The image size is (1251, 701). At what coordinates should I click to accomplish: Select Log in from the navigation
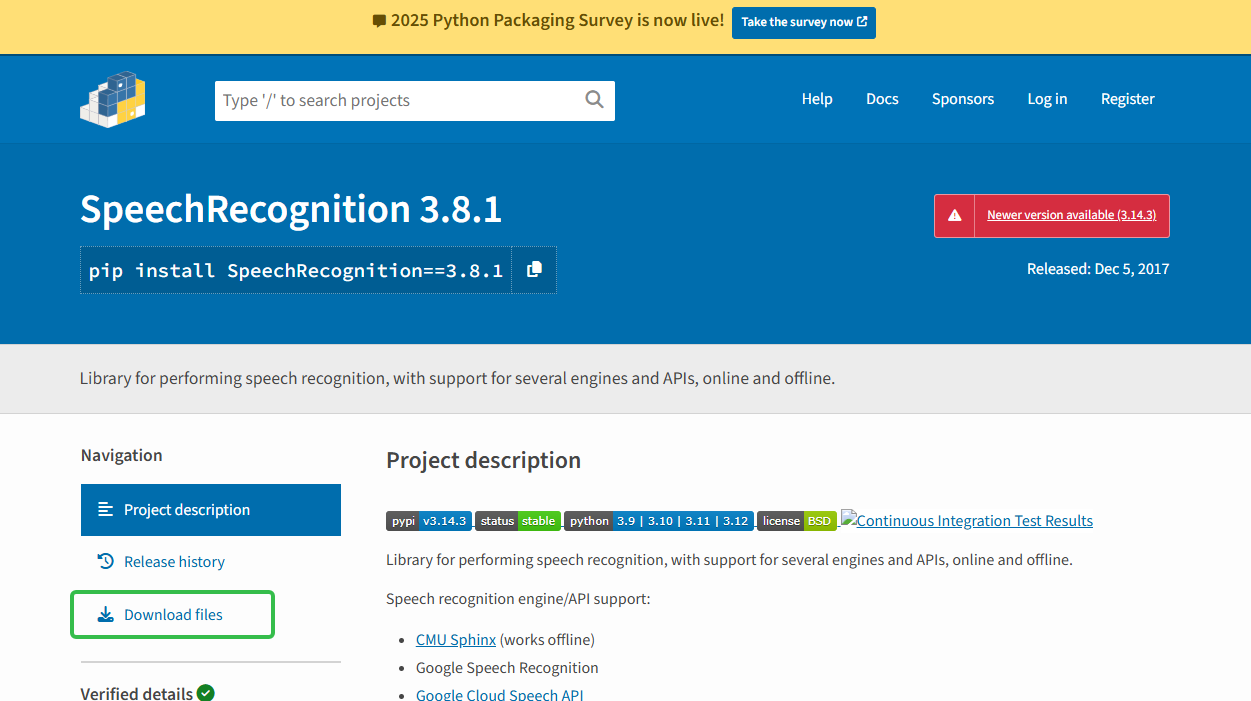[x=1047, y=98]
